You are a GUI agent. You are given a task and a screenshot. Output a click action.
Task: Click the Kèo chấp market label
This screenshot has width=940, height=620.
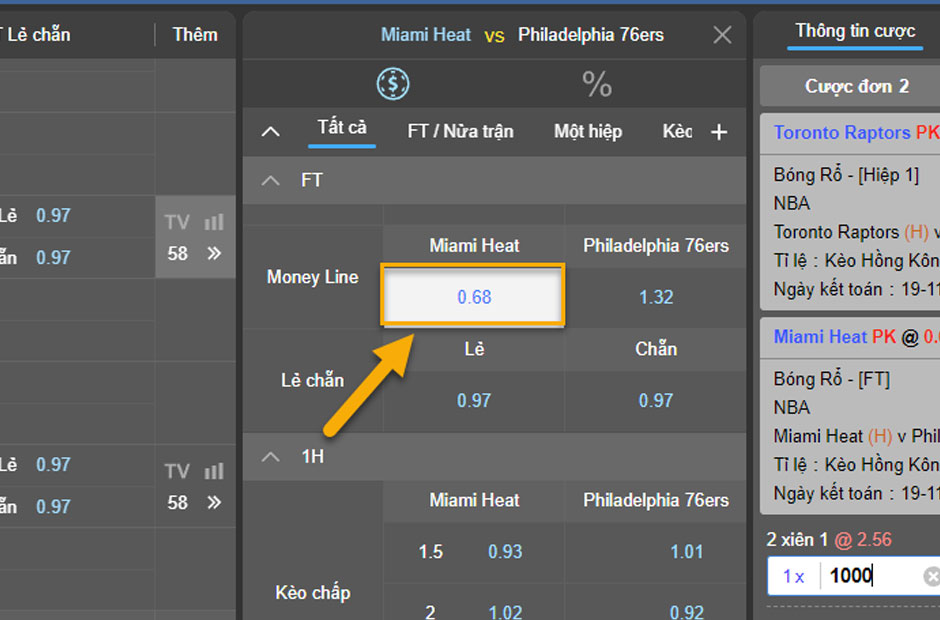(312, 593)
